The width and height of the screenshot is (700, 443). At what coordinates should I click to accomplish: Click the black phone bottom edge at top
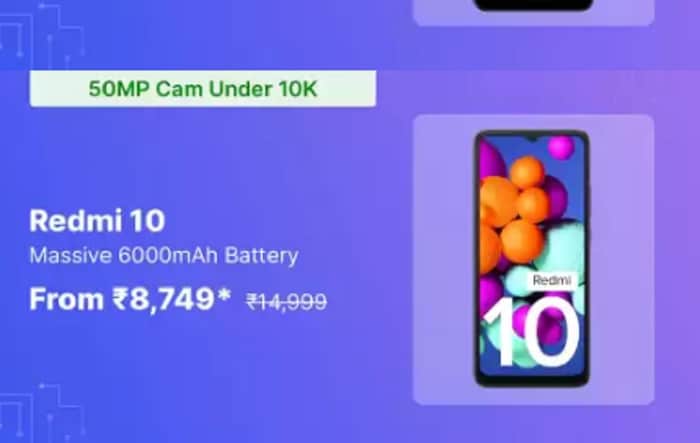click(534, 5)
